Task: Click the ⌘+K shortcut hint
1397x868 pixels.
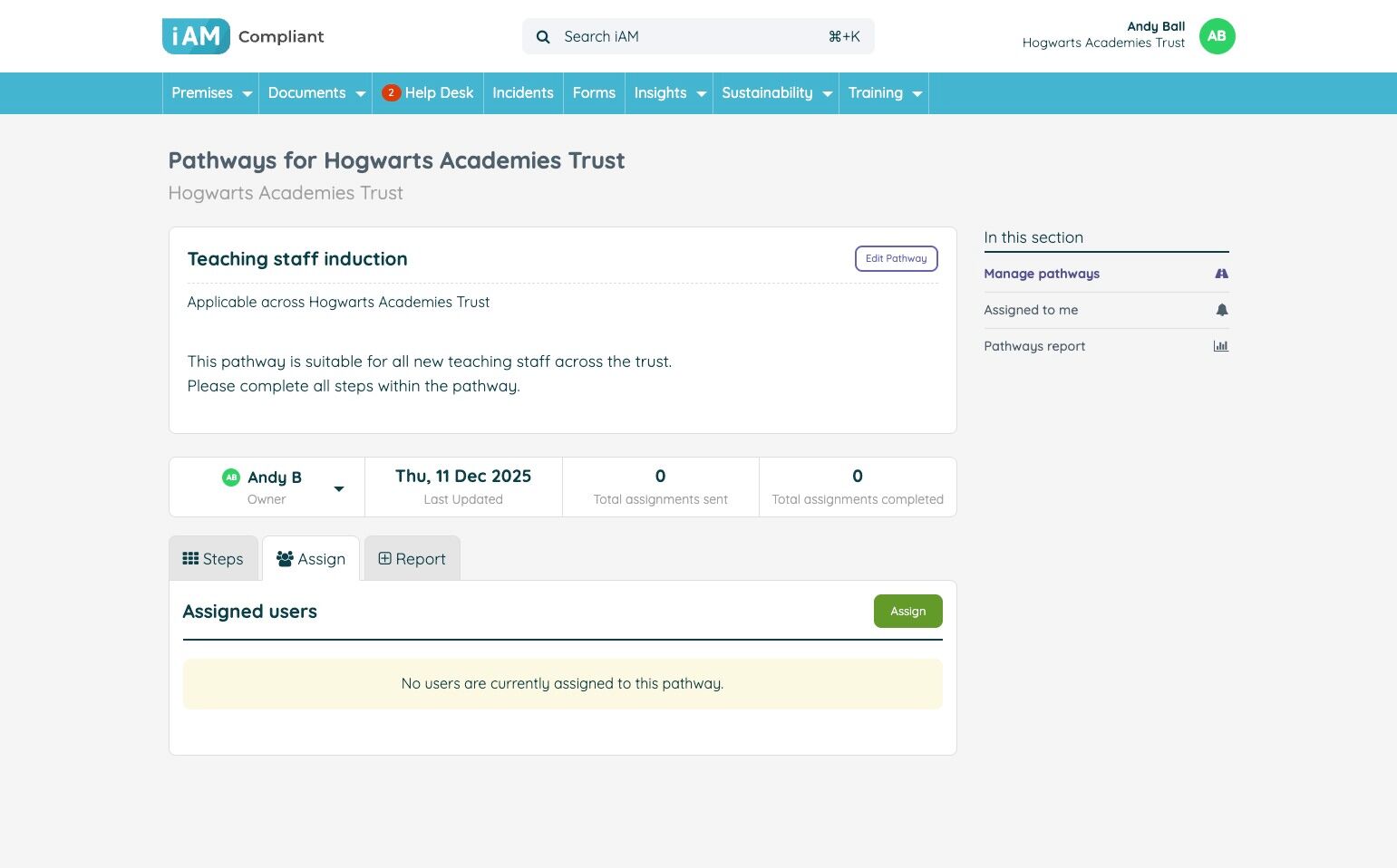Action: [x=844, y=37]
